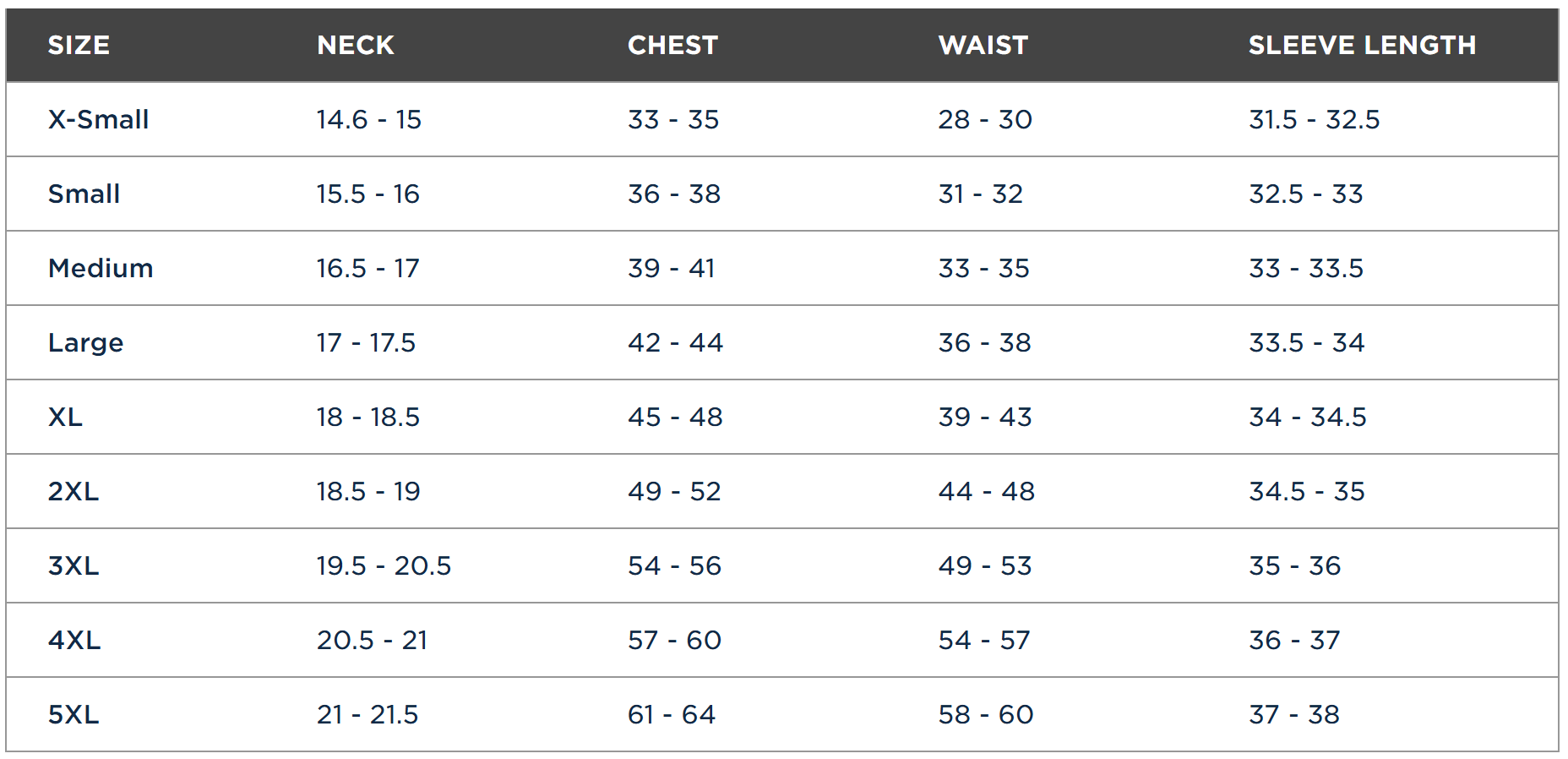Click the 34.5 - 35 sleeve length
Image resolution: width=1568 pixels, height=759 pixels.
(1307, 491)
